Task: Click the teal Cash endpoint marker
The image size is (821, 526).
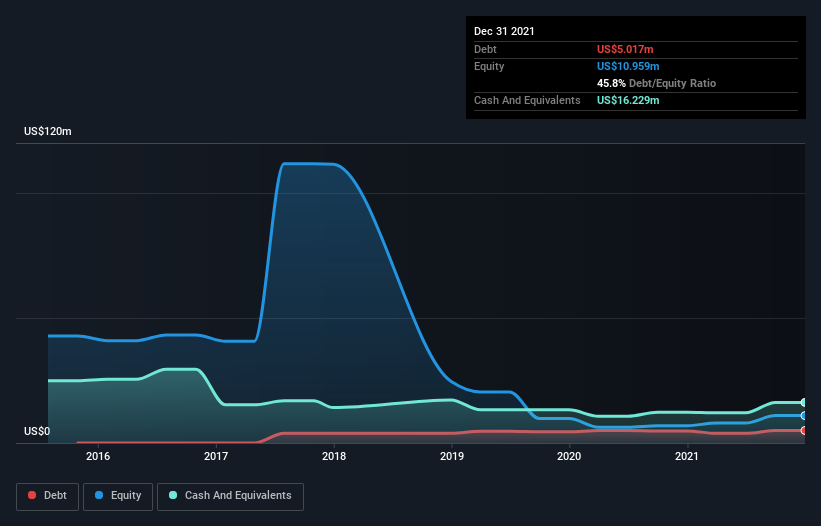Action: coord(804,402)
